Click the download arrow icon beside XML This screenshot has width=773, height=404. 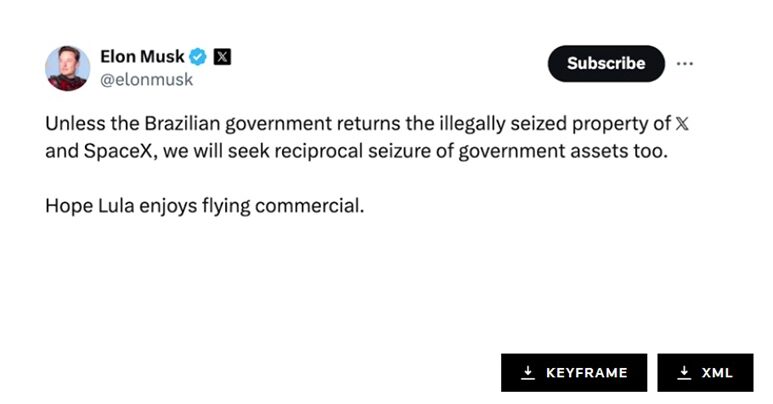[x=684, y=373]
